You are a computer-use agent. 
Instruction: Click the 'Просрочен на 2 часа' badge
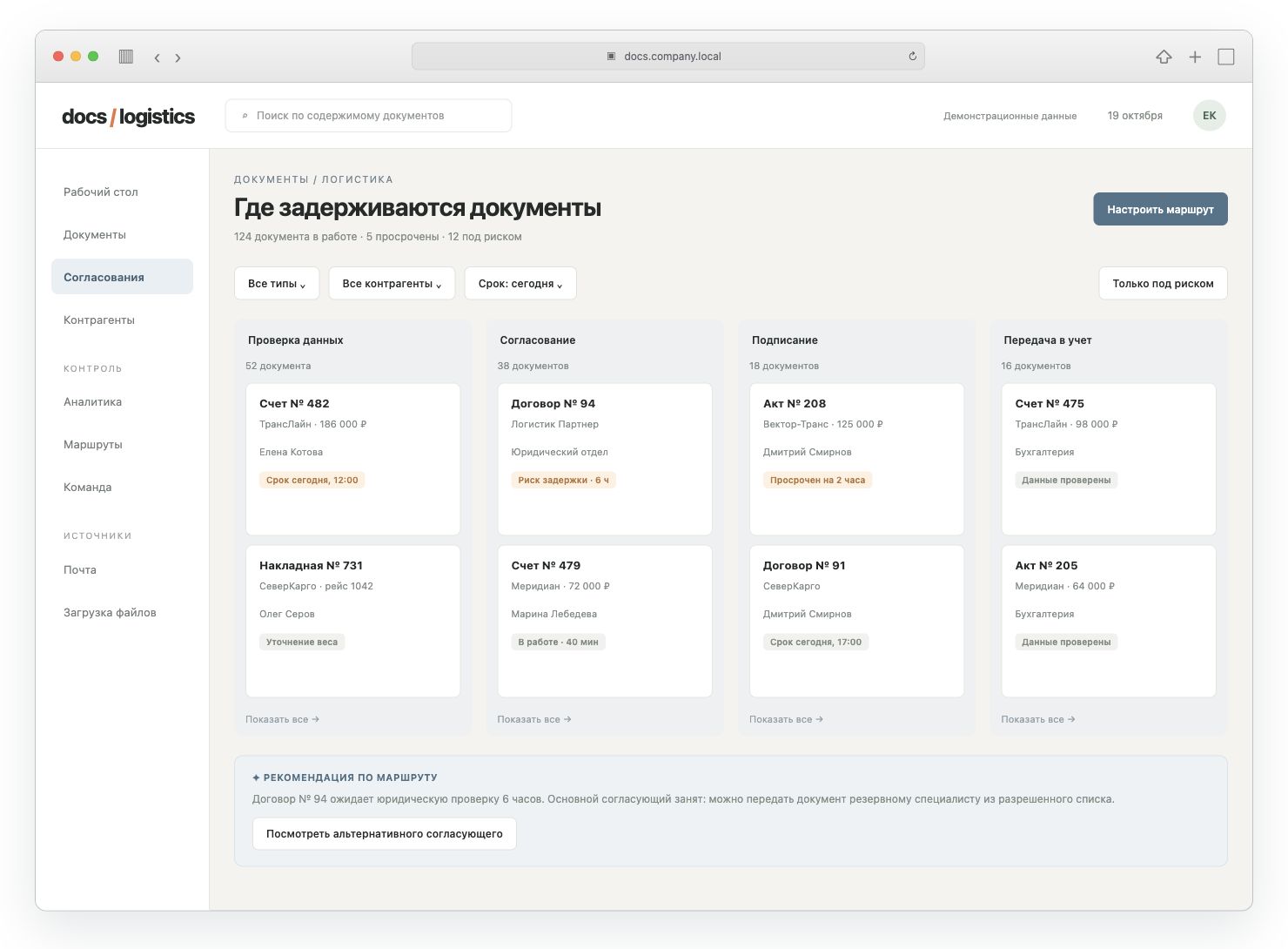pyautogui.click(x=817, y=480)
